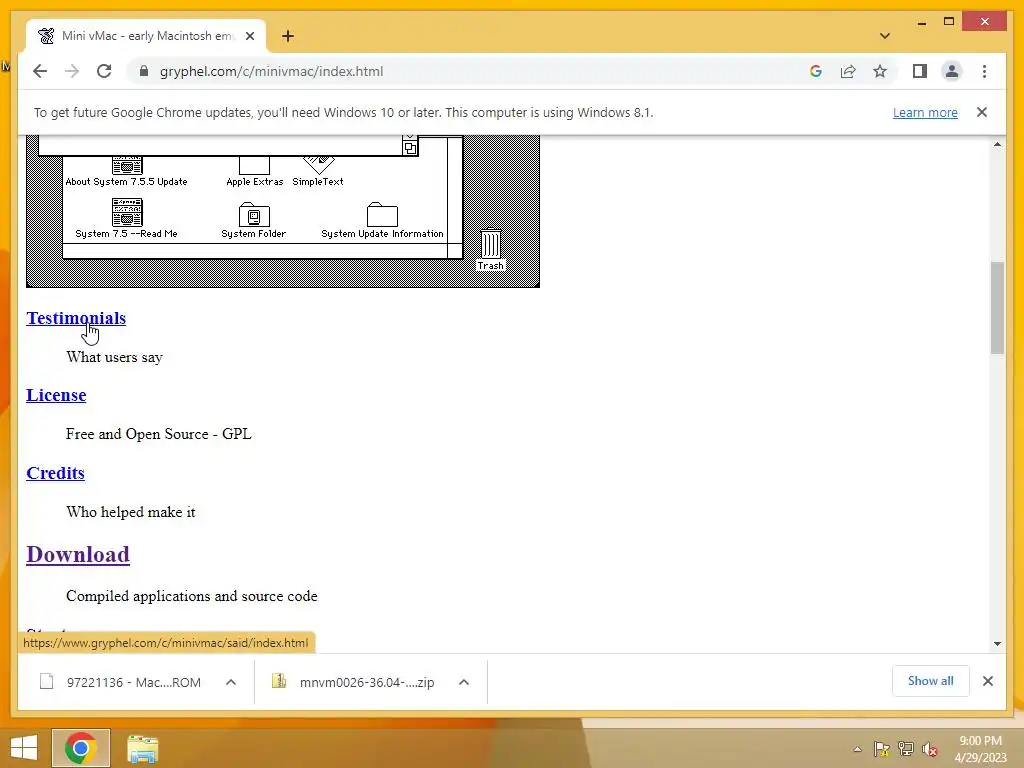Click the Google icon in address bar
1024x768 pixels.
coord(816,71)
